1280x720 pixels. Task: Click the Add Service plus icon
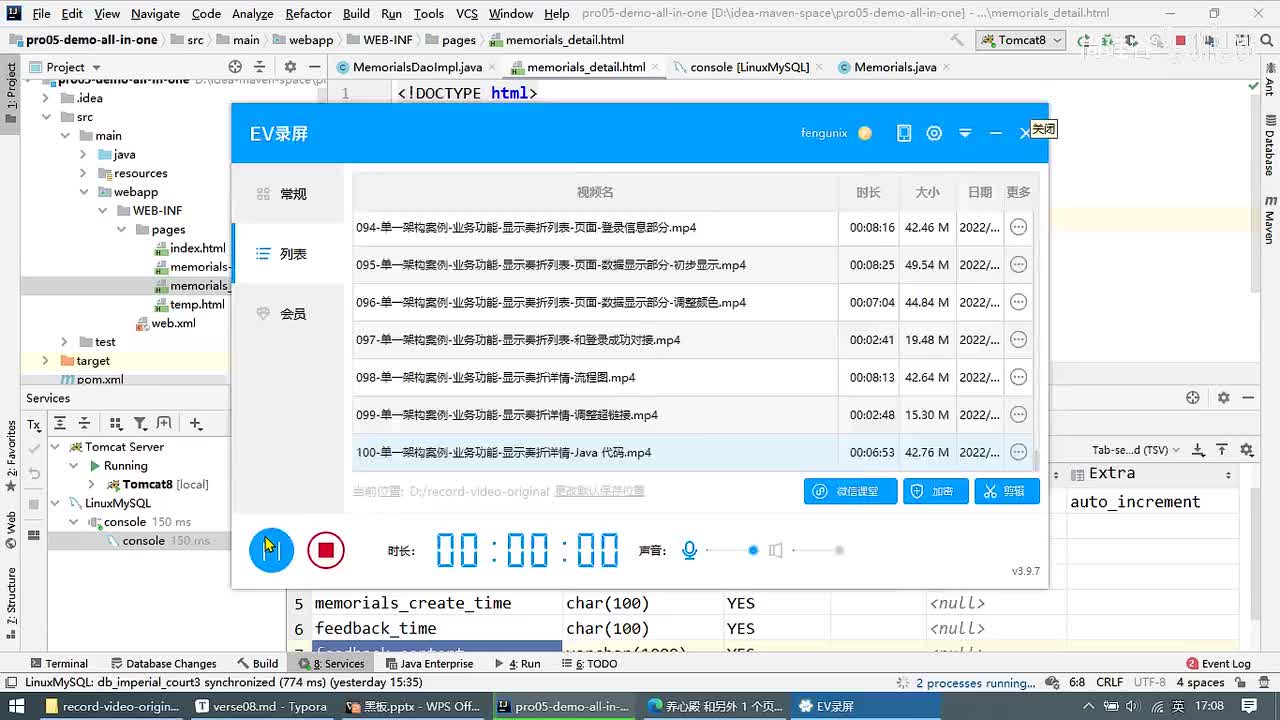pos(195,424)
